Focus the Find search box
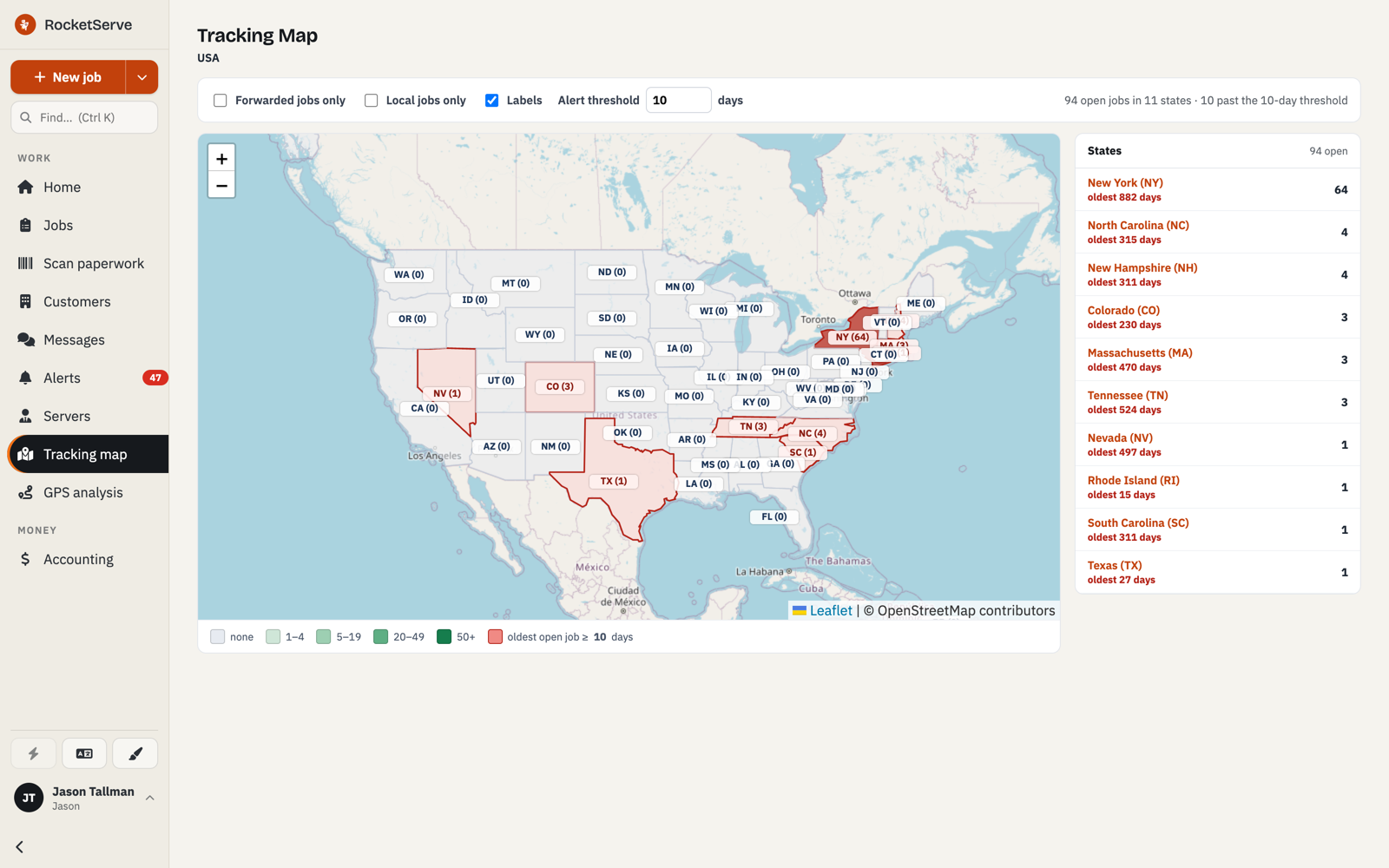This screenshot has height=868, width=1389. point(84,117)
